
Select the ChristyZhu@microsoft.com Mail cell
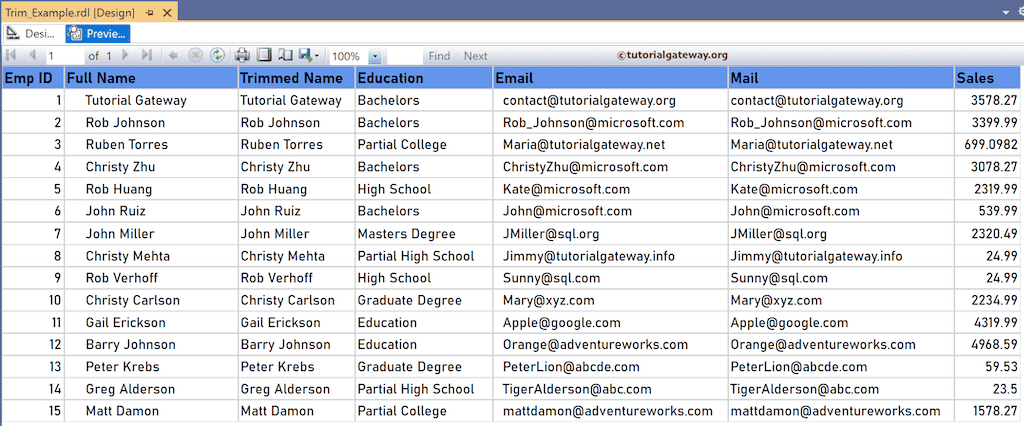[x=841, y=167]
